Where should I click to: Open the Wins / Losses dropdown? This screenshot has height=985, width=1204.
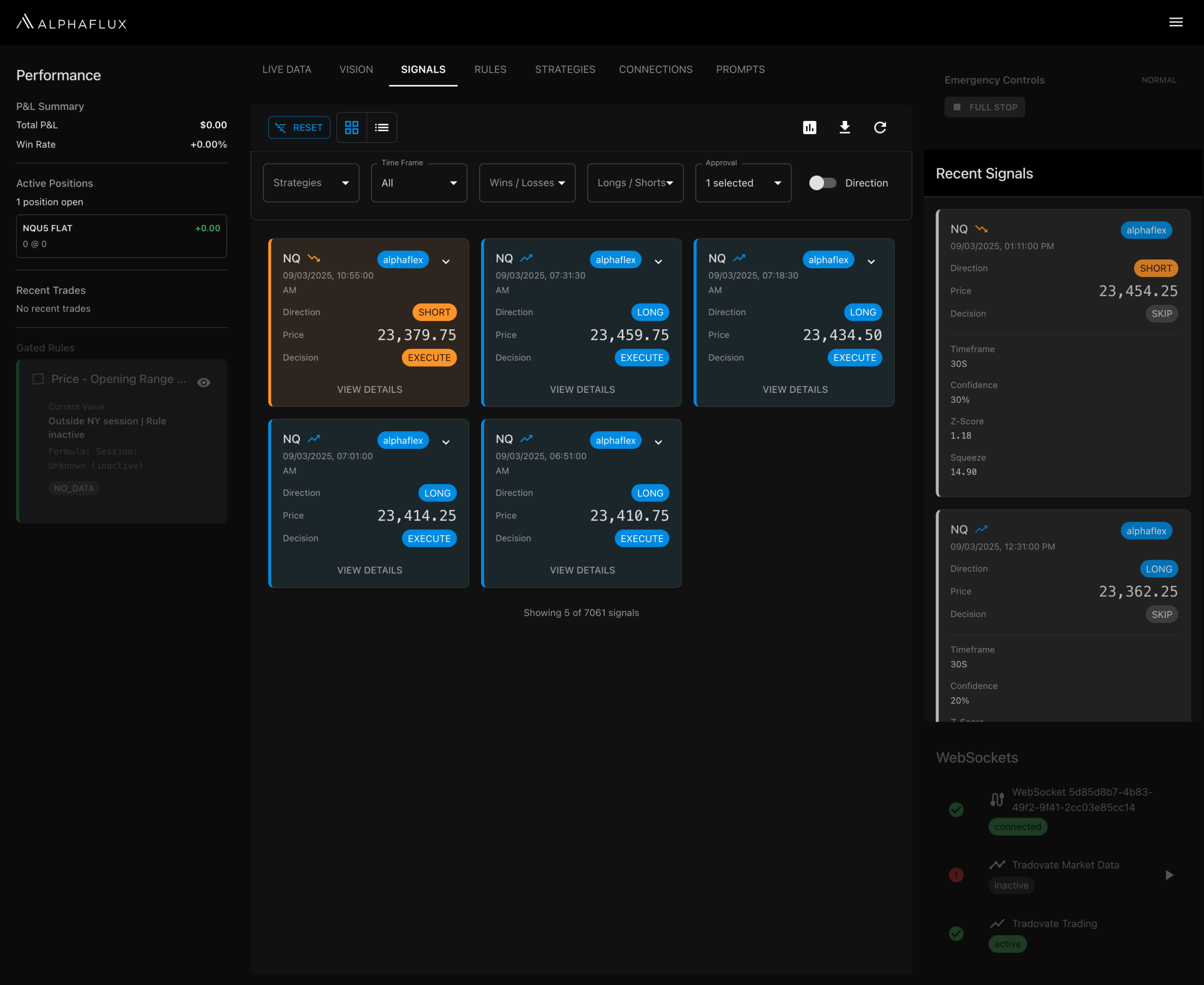pos(527,183)
